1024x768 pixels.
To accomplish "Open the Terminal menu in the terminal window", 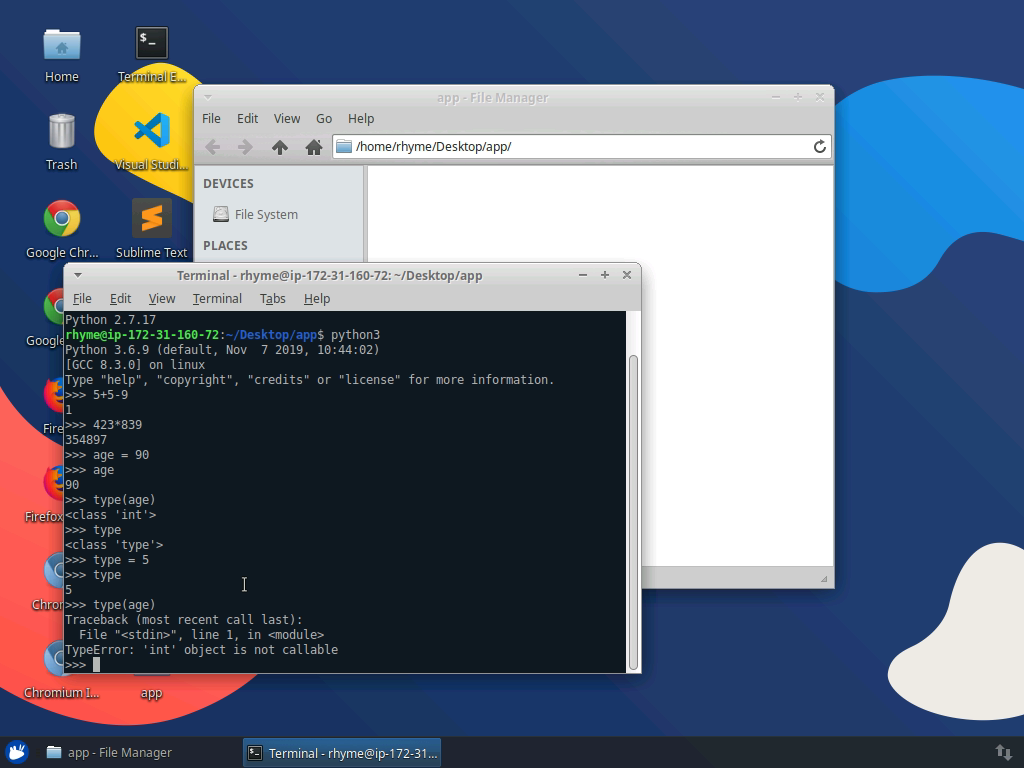I will click(217, 298).
